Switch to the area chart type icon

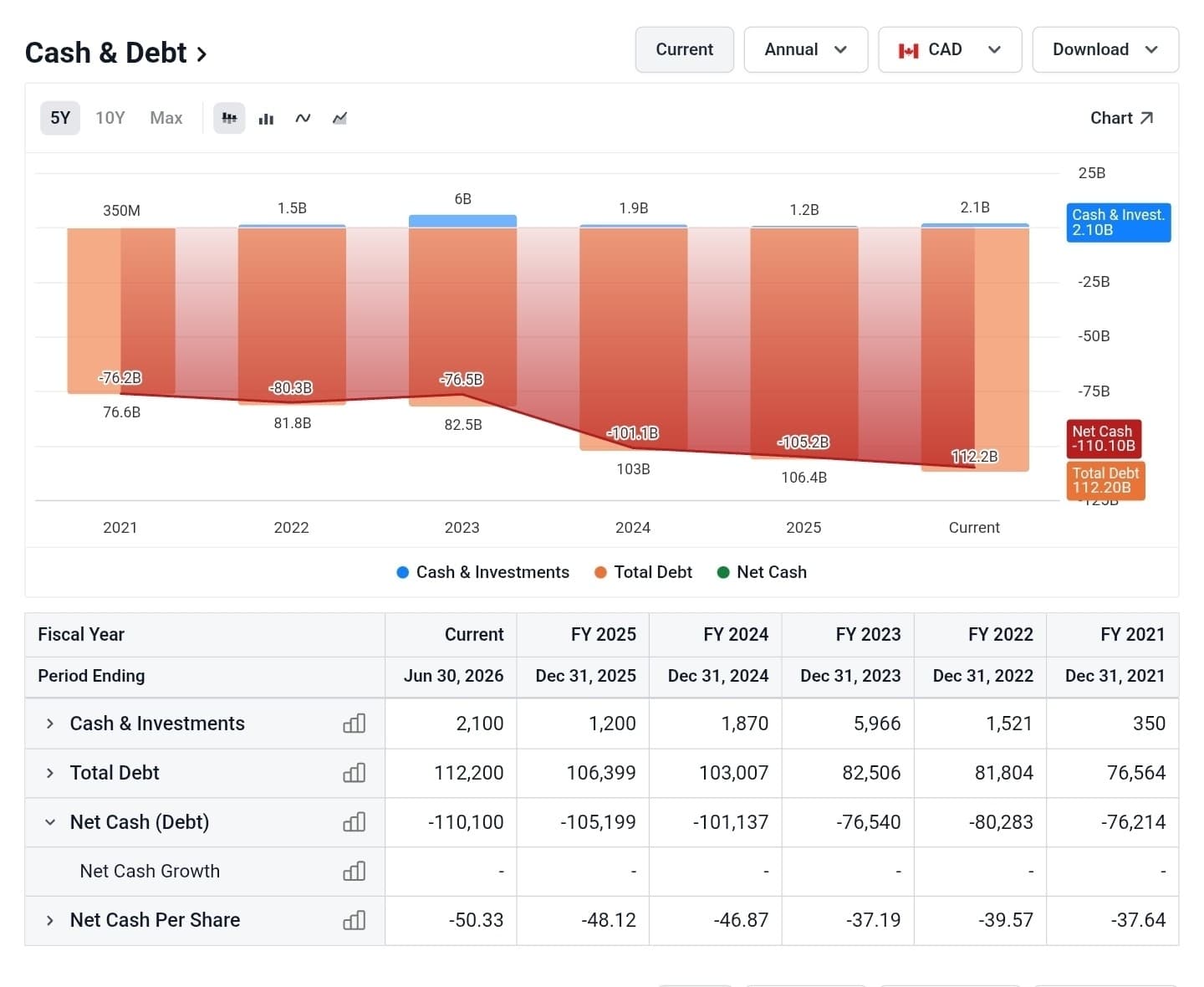click(339, 118)
